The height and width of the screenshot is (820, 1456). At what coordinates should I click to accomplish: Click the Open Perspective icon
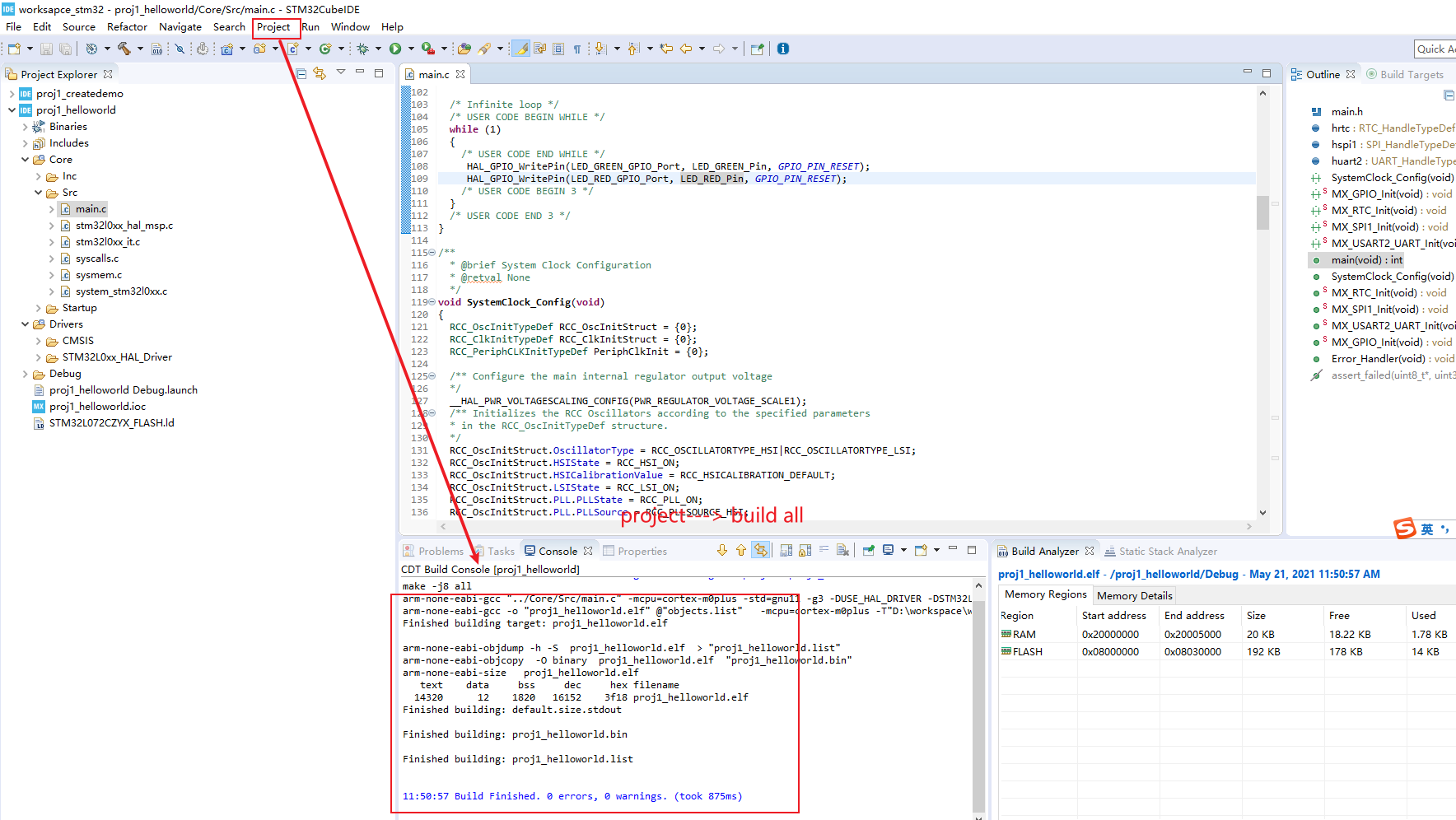tap(757, 49)
